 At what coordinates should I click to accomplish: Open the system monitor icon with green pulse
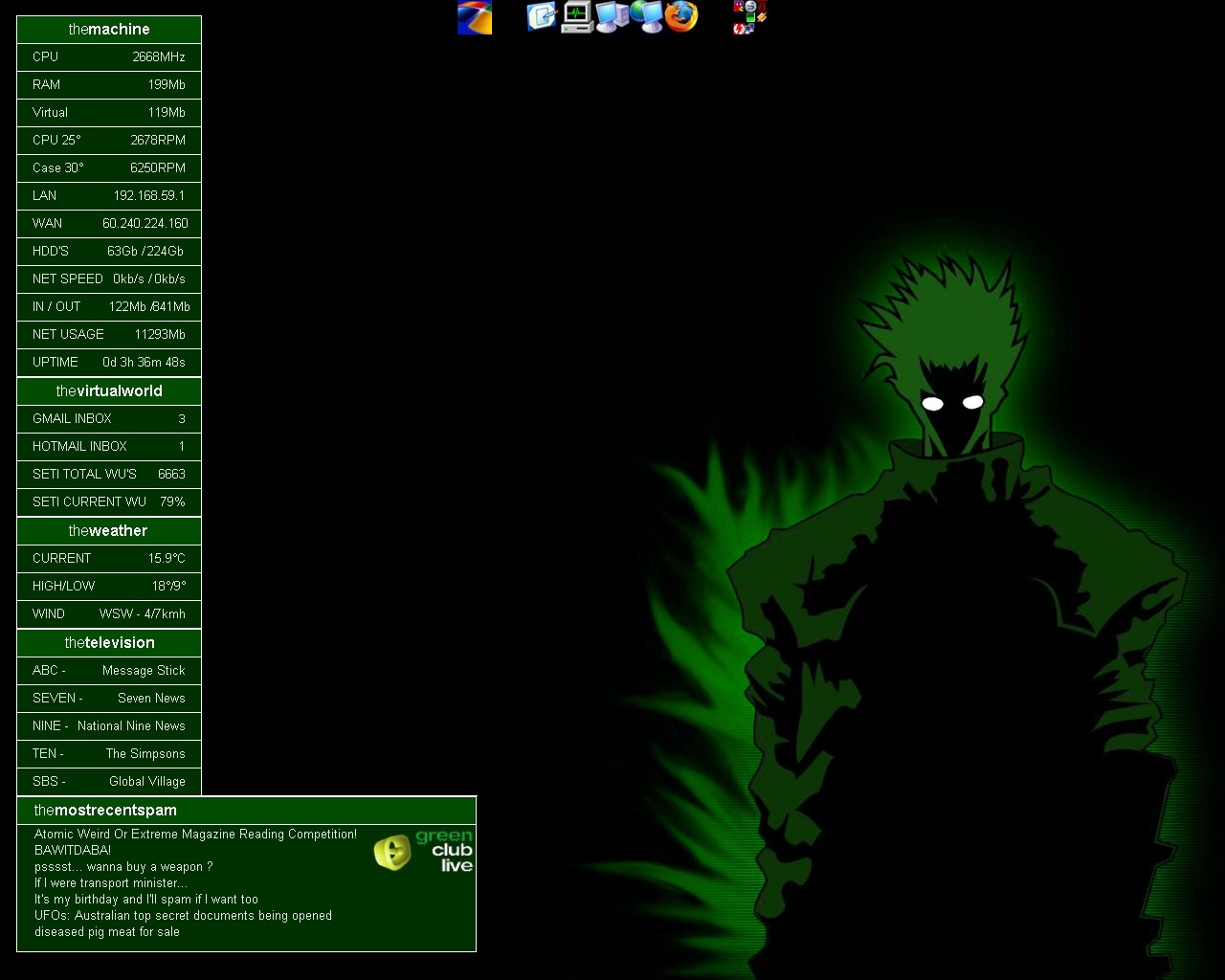[x=576, y=17]
